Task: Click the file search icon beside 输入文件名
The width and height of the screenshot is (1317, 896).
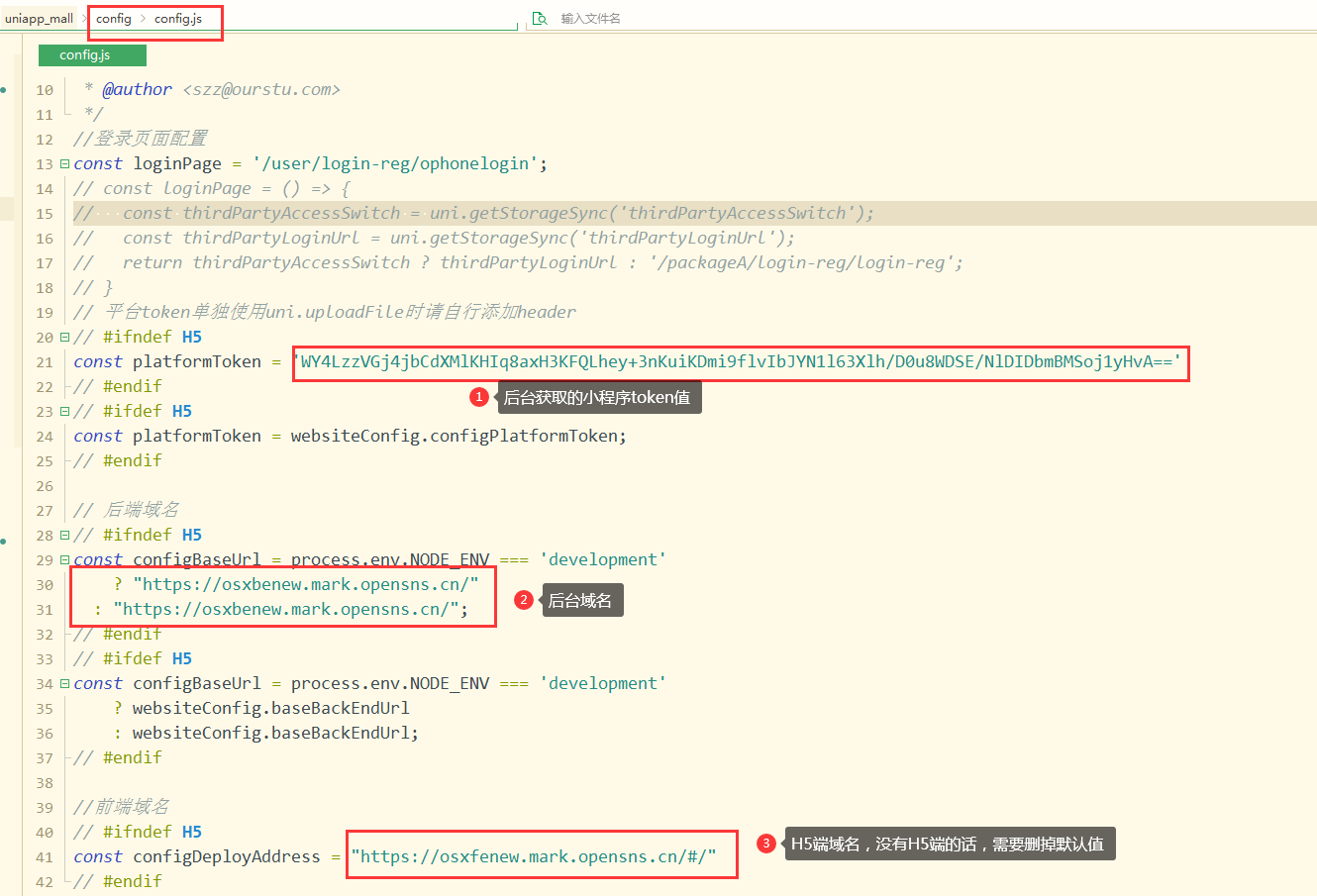Action: (x=540, y=18)
